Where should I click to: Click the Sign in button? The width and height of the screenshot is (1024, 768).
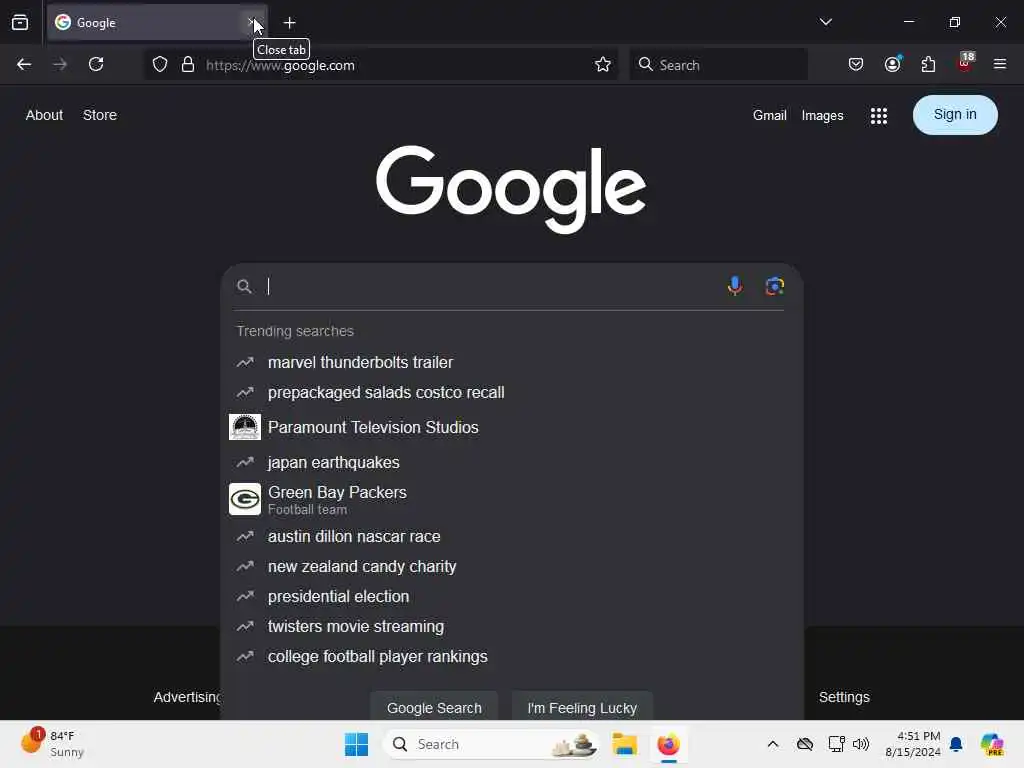pyautogui.click(x=955, y=115)
